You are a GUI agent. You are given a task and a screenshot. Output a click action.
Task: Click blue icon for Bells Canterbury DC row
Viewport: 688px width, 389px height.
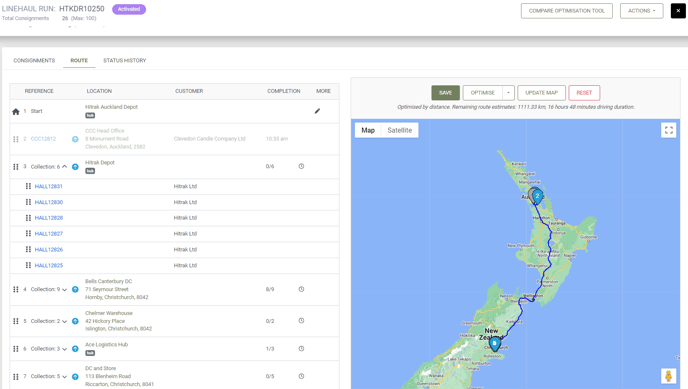coord(75,289)
